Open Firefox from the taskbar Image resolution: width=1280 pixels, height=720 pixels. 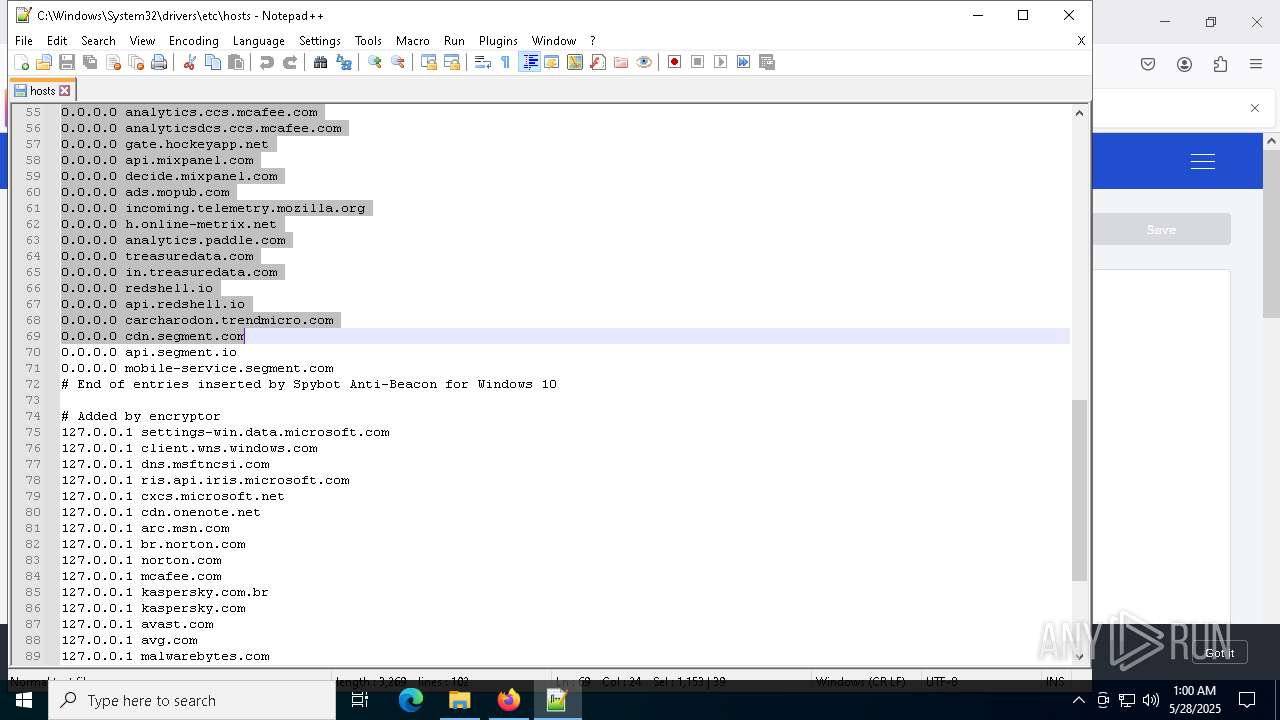[508, 700]
